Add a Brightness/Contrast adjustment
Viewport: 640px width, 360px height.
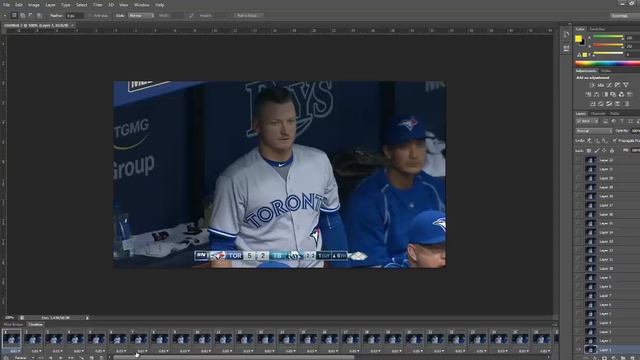tap(592, 85)
